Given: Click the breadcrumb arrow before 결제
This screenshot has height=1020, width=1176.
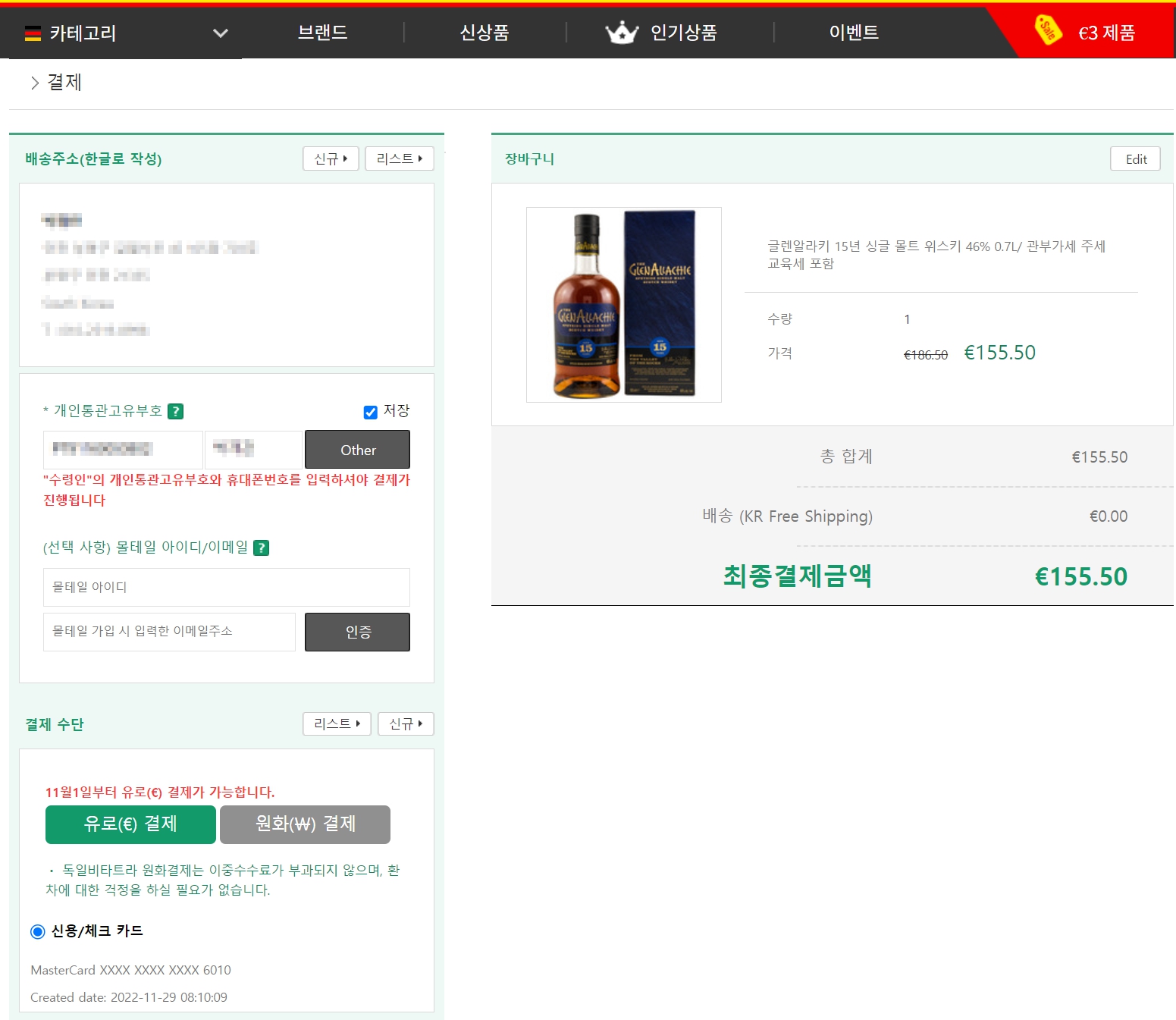Looking at the screenshot, I should (35, 83).
